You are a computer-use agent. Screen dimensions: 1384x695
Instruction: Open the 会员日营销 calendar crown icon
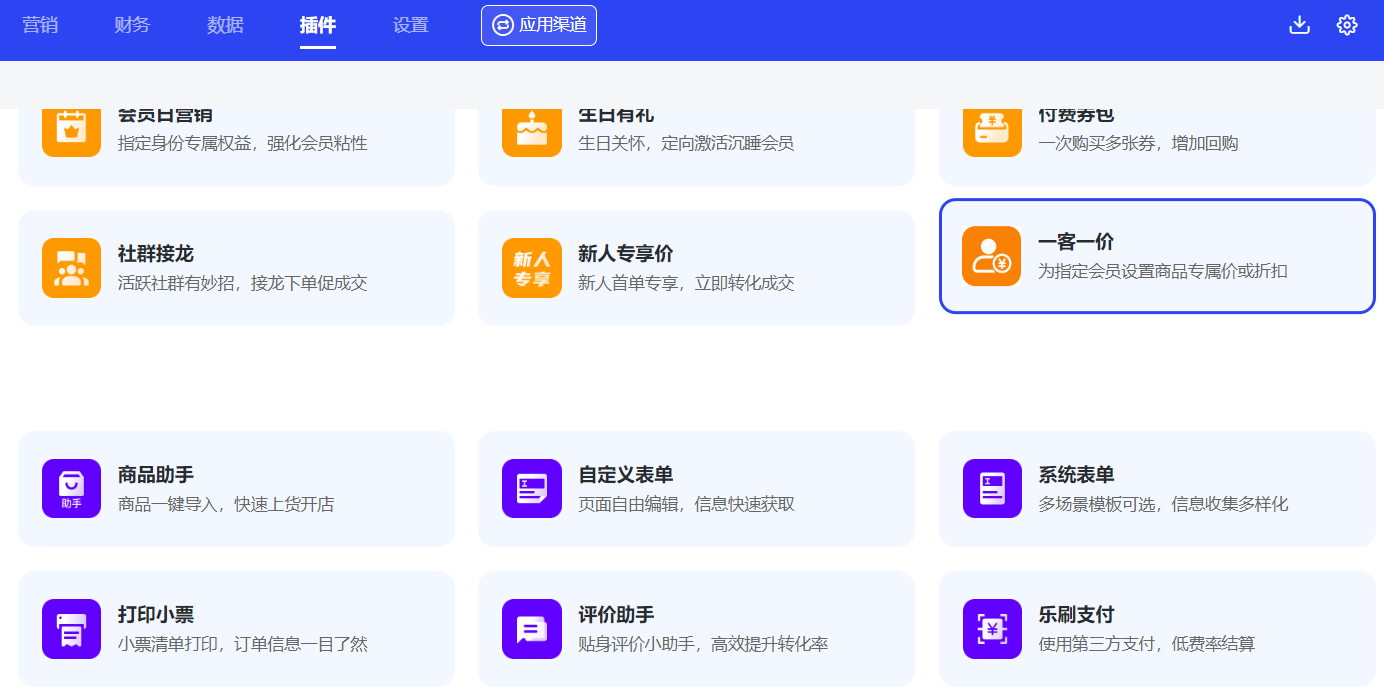coord(71,133)
